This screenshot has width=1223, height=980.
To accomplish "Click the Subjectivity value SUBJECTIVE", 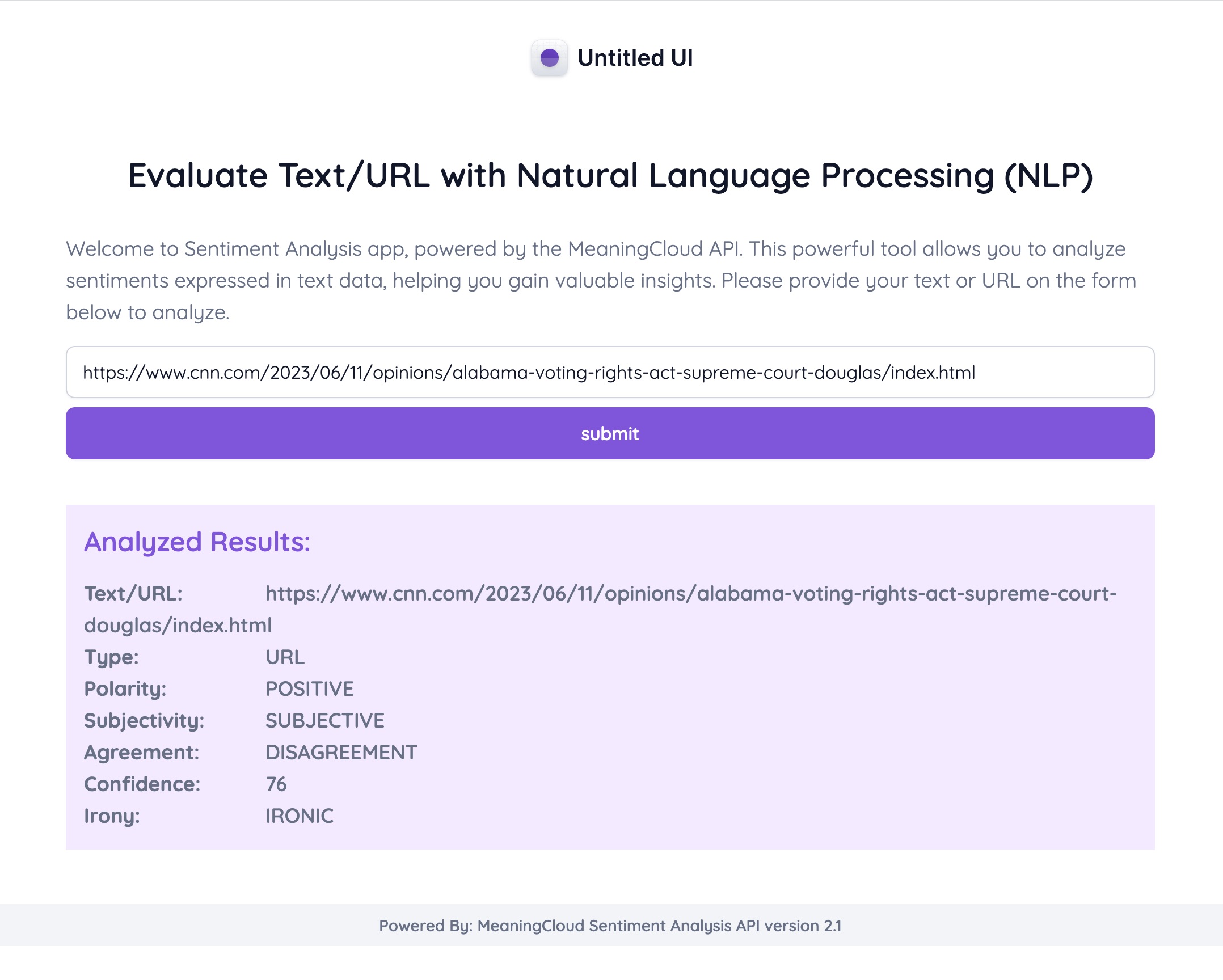I will click(324, 720).
